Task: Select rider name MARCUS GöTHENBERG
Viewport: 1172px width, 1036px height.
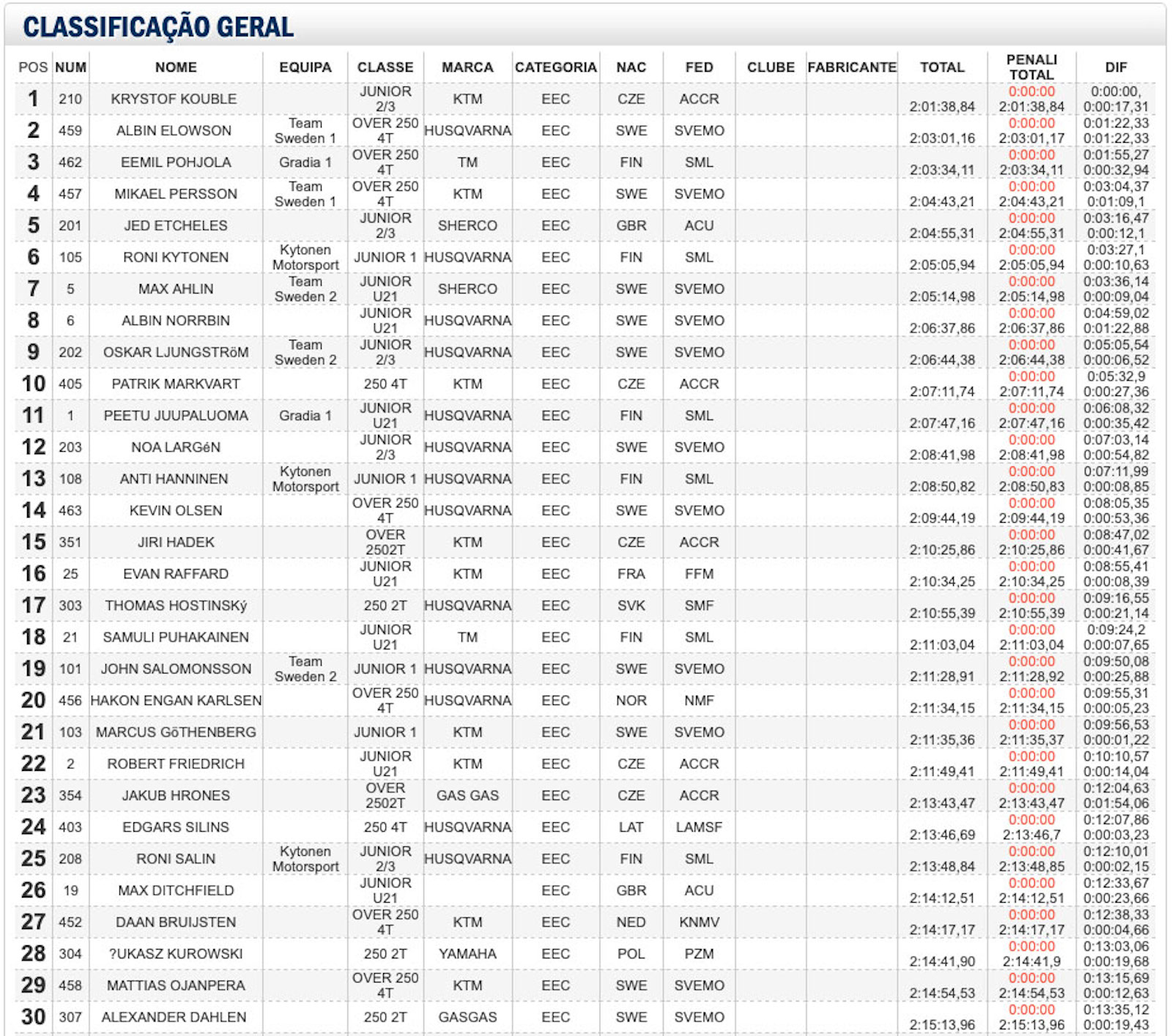Action: (176, 732)
